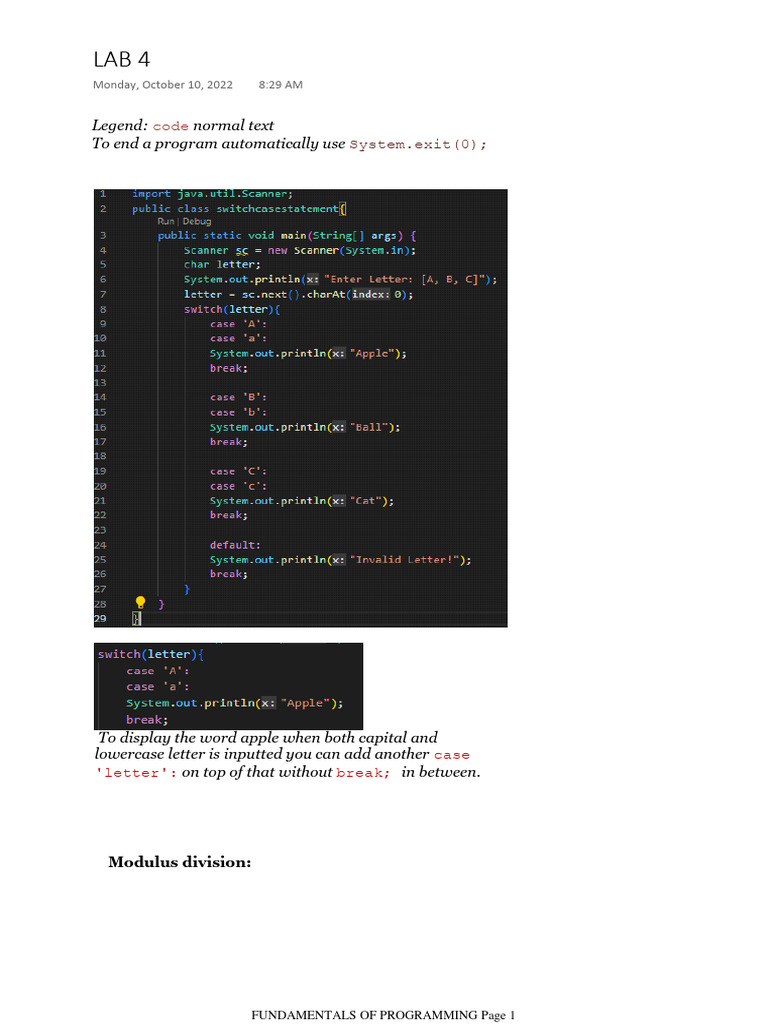Click the 'Run' code lens link

pos(166,221)
